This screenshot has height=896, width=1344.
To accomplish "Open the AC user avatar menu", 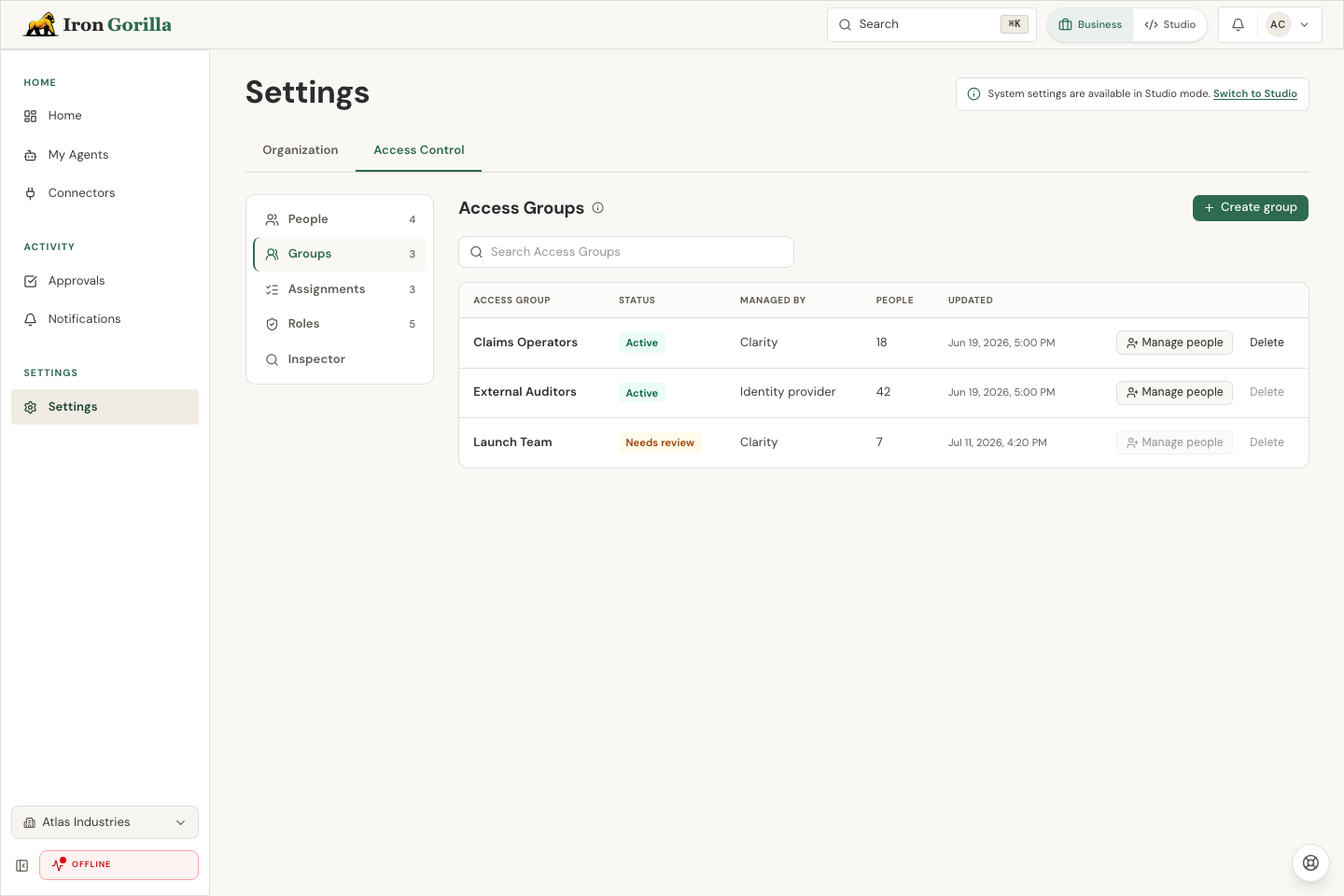I will point(1289,25).
